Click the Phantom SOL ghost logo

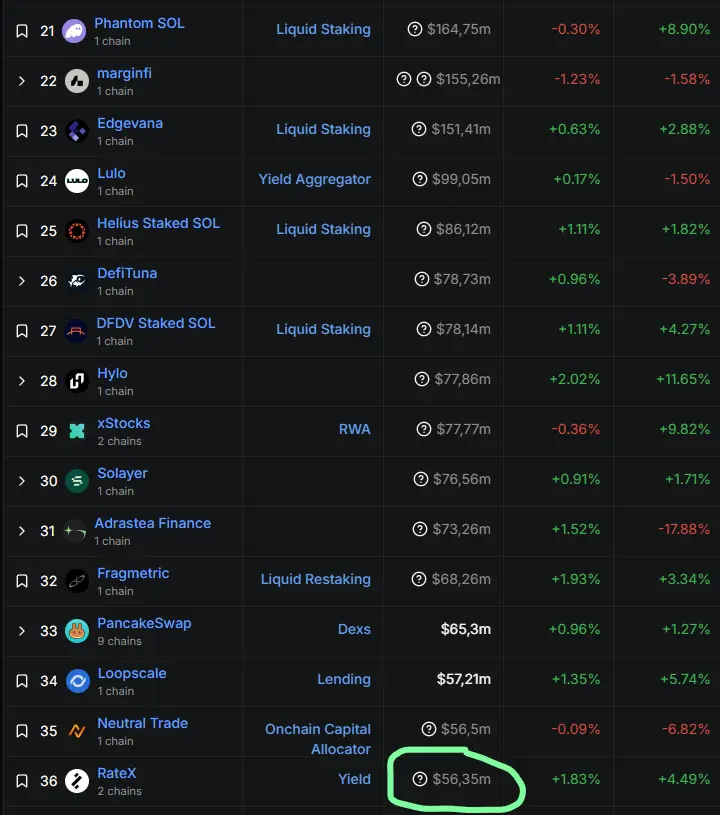[x=74, y=31]
